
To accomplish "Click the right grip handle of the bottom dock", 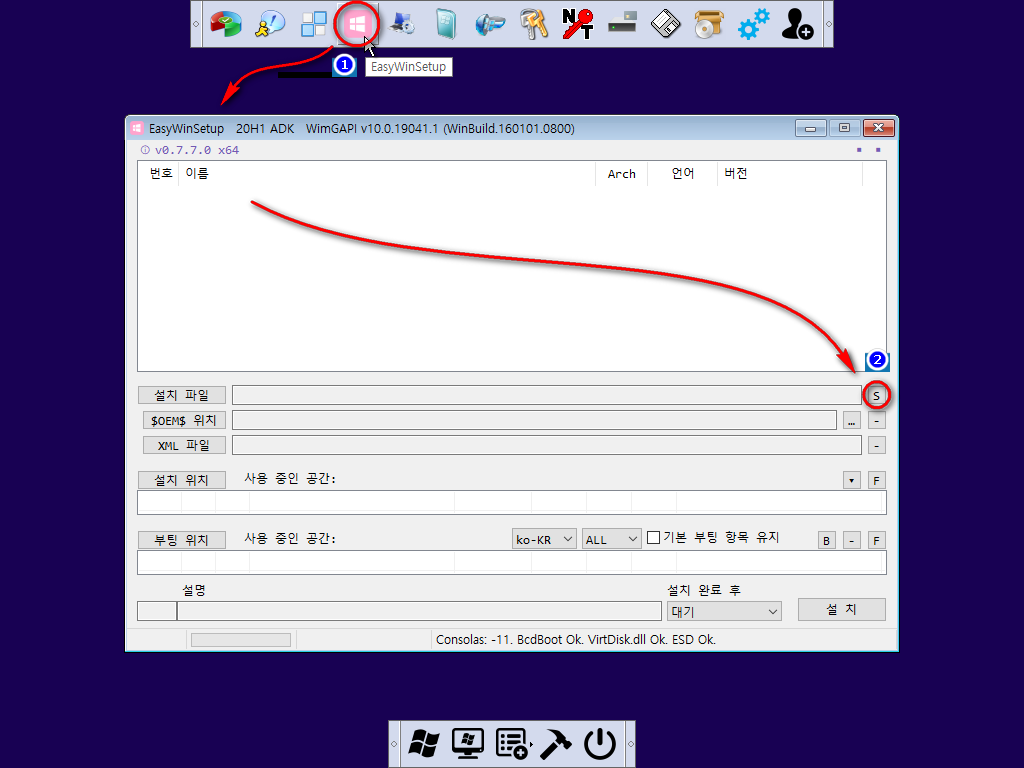I will click(630, 744).
